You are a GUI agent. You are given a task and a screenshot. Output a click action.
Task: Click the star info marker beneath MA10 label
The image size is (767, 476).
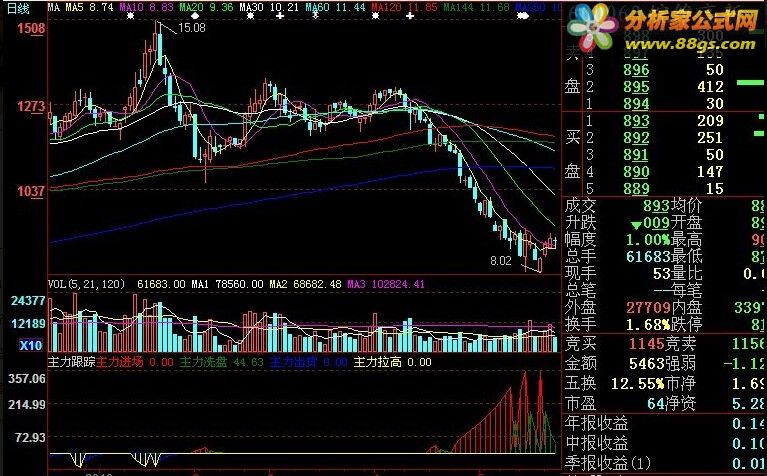(130, 16)
